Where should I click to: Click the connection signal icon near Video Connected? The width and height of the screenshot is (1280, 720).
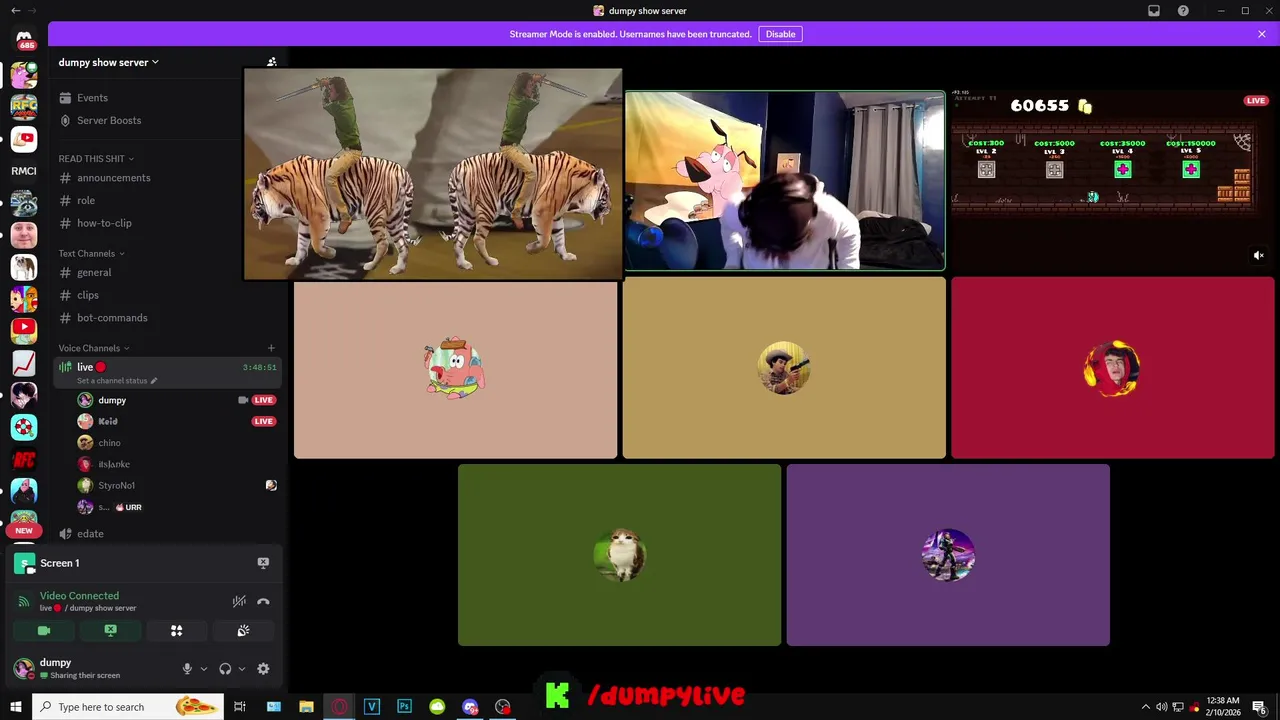click(24, 601)
